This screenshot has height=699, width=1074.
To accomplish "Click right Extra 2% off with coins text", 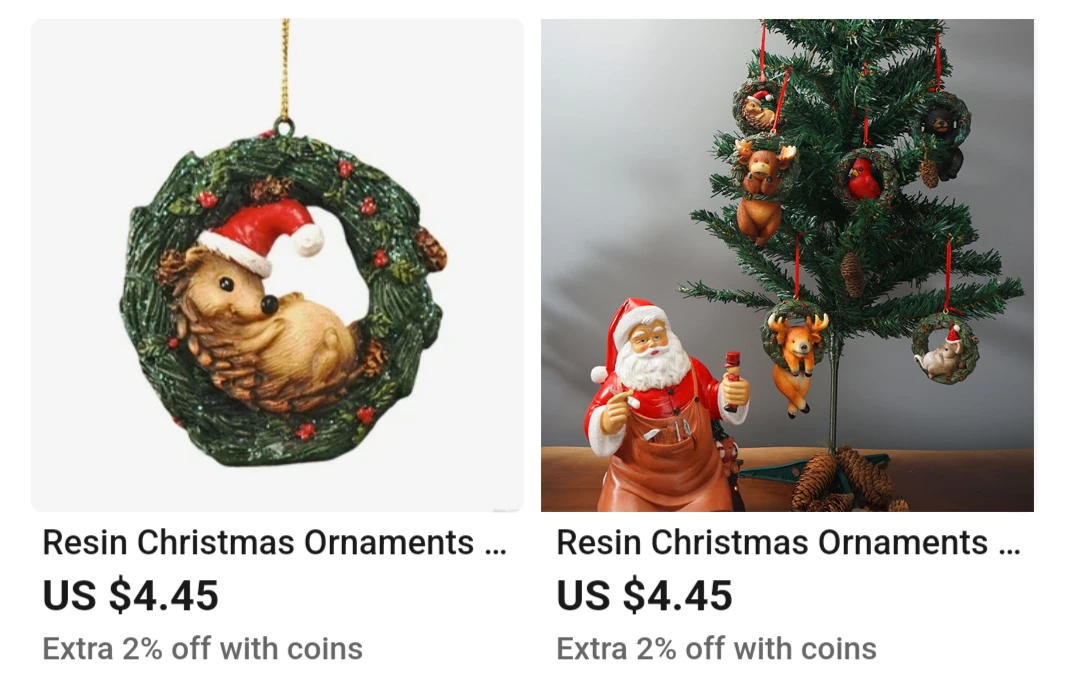I will coord(716,648).
